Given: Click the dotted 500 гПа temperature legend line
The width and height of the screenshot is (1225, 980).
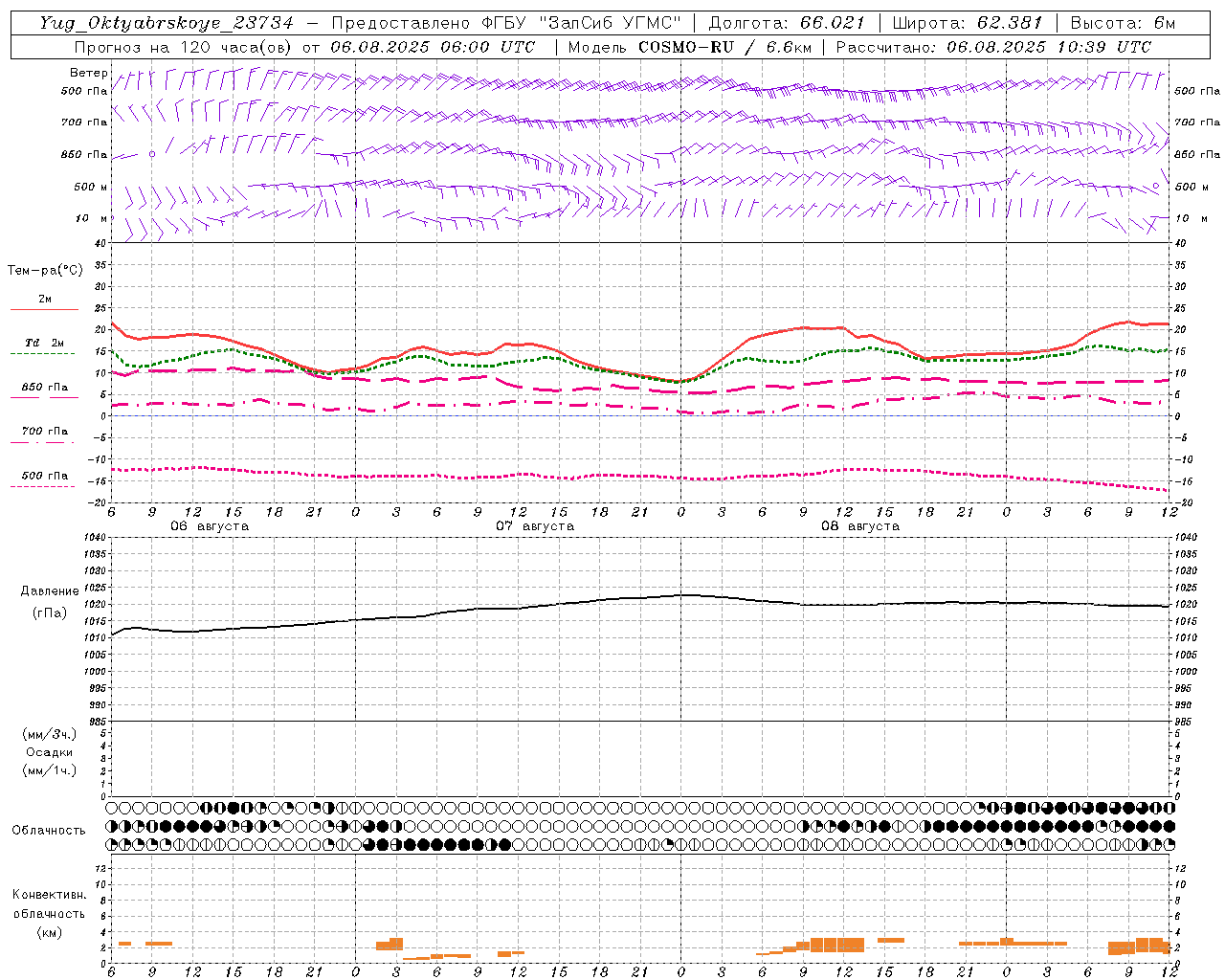Looking at the screenshot, I should point(42,487).
